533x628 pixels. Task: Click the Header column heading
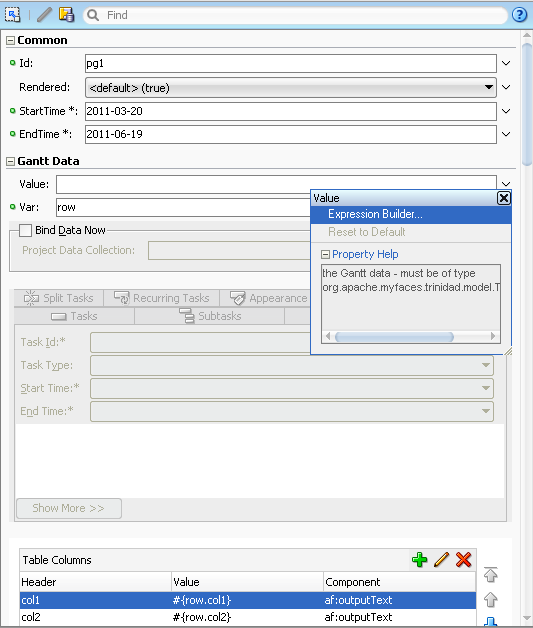pos(95,582)
